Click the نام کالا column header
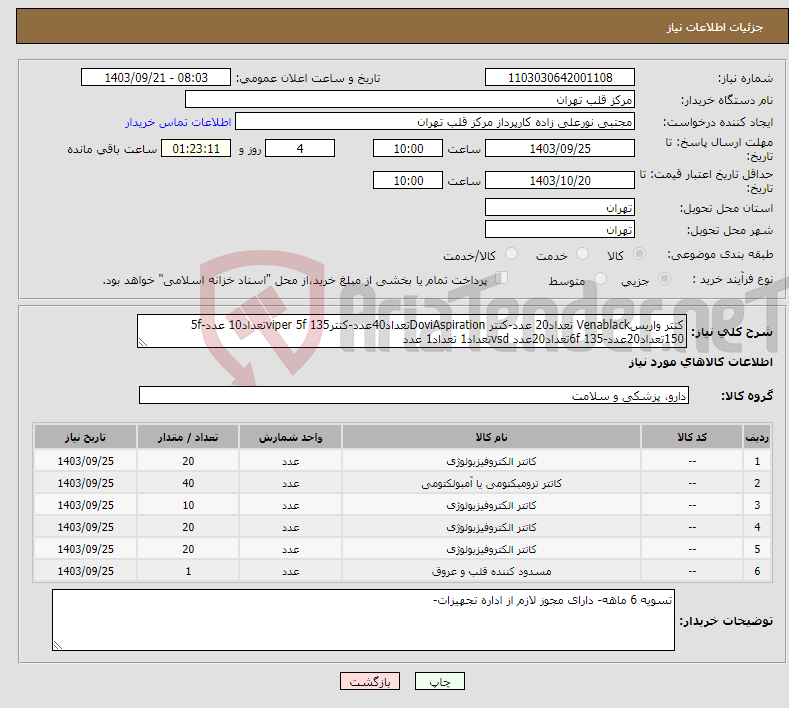The image size is (789, 708). [x=491, y=437]
